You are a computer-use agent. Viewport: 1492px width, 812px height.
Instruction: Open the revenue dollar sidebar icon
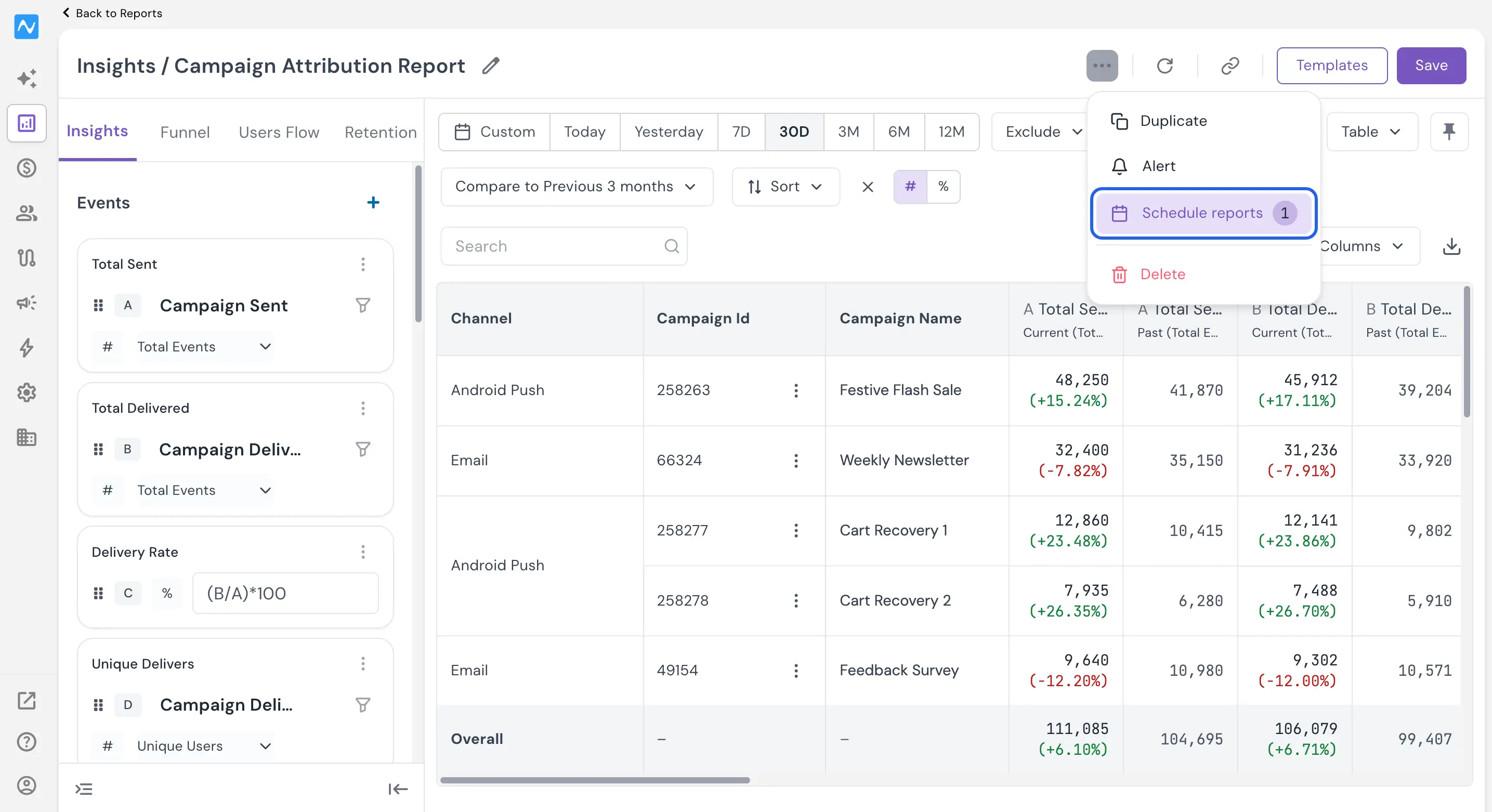click(27, 168)
